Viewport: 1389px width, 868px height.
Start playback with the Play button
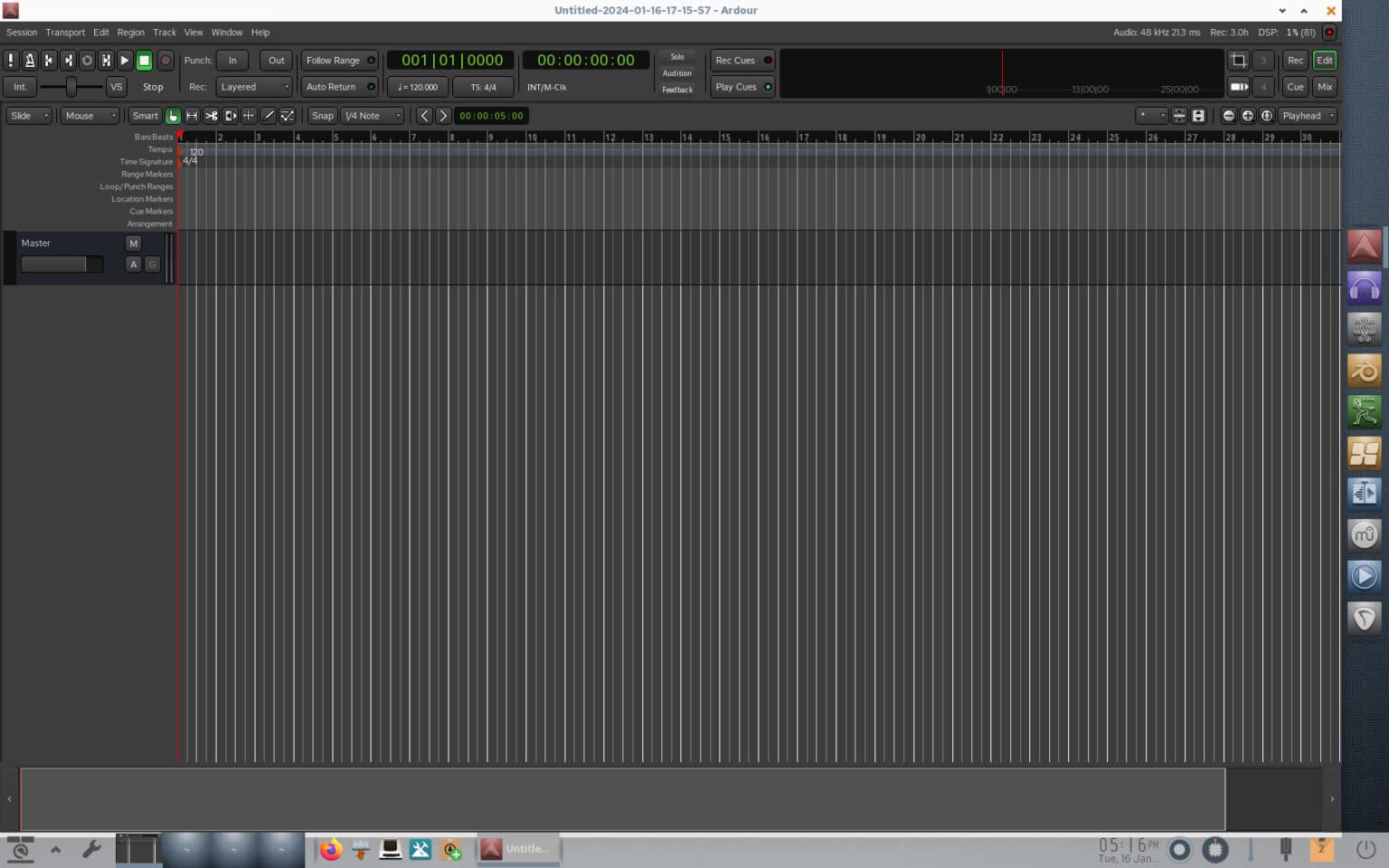pyautogui.click(x=124, y=60)
